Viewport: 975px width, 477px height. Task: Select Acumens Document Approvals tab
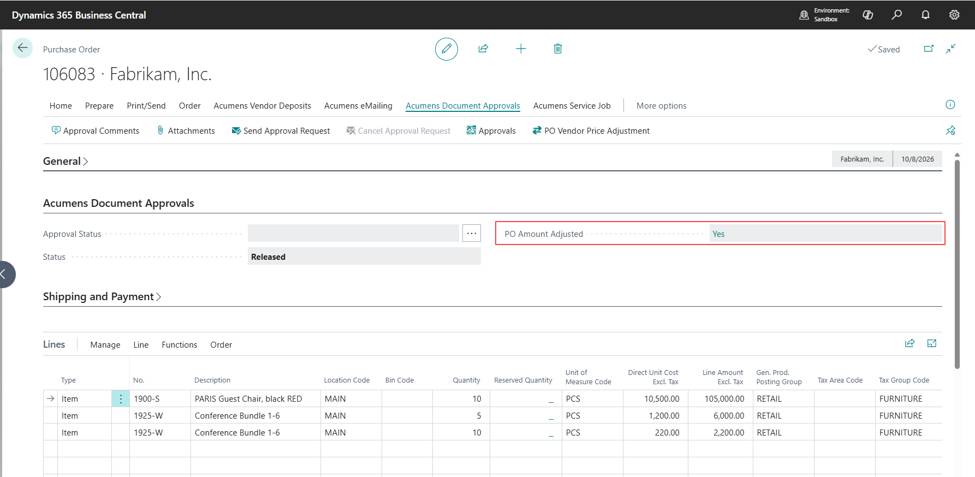[x=463, y=106]
